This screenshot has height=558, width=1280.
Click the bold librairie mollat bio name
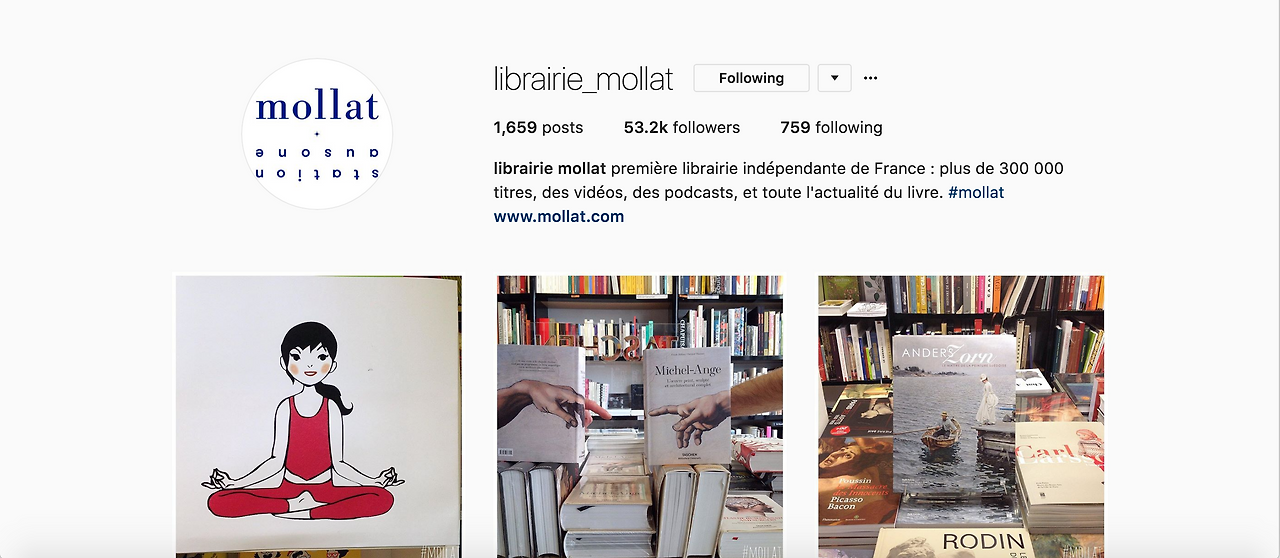(x=550, y=168)
